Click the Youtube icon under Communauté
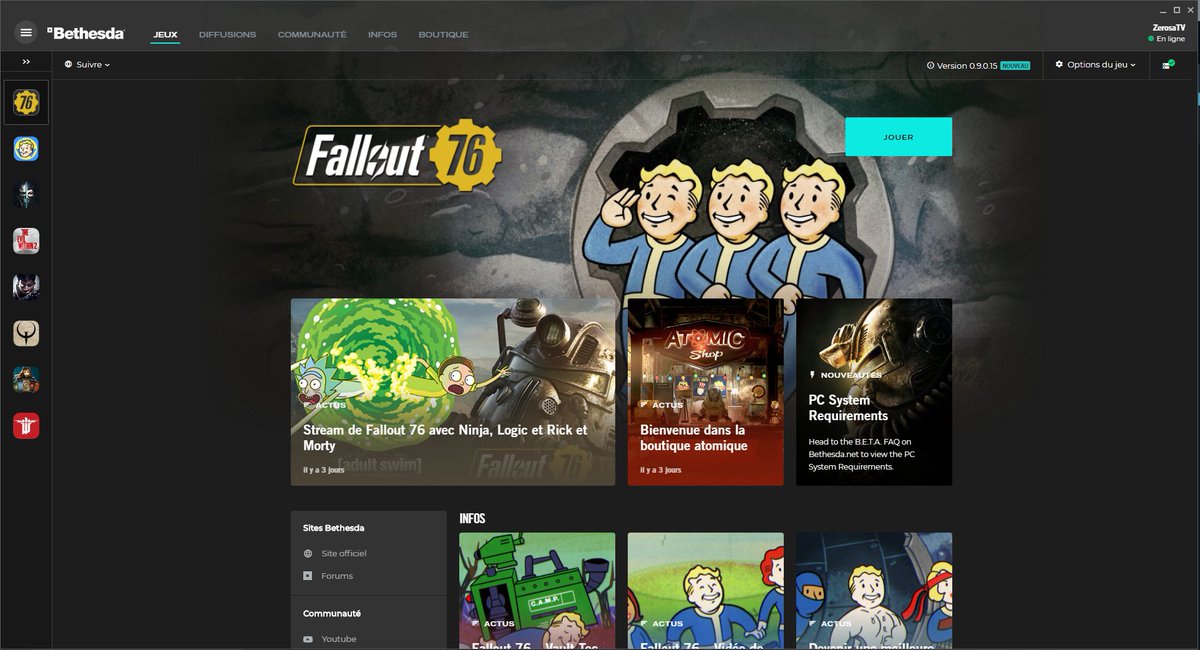This screenshot has height=650, width=1200. point(308,639)
